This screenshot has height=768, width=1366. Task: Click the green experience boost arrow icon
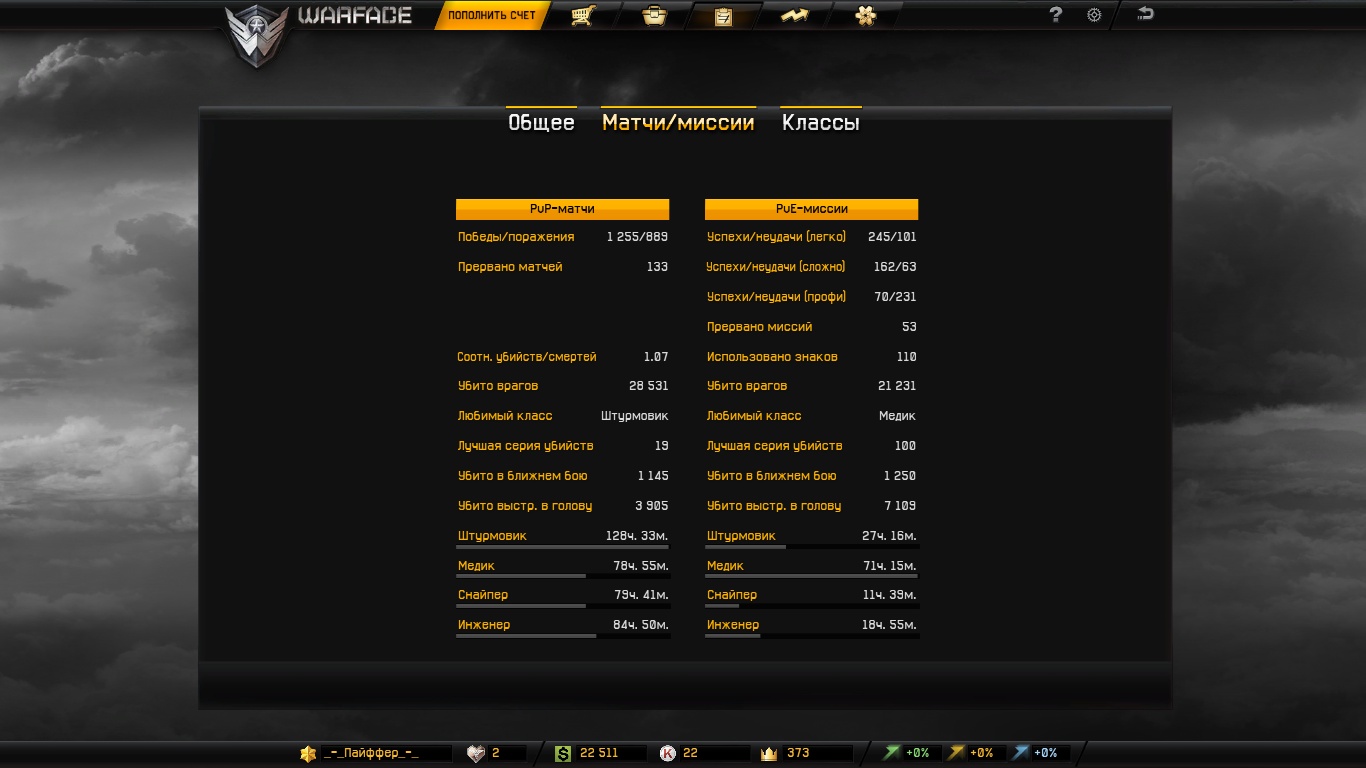(x=892, y=752)
